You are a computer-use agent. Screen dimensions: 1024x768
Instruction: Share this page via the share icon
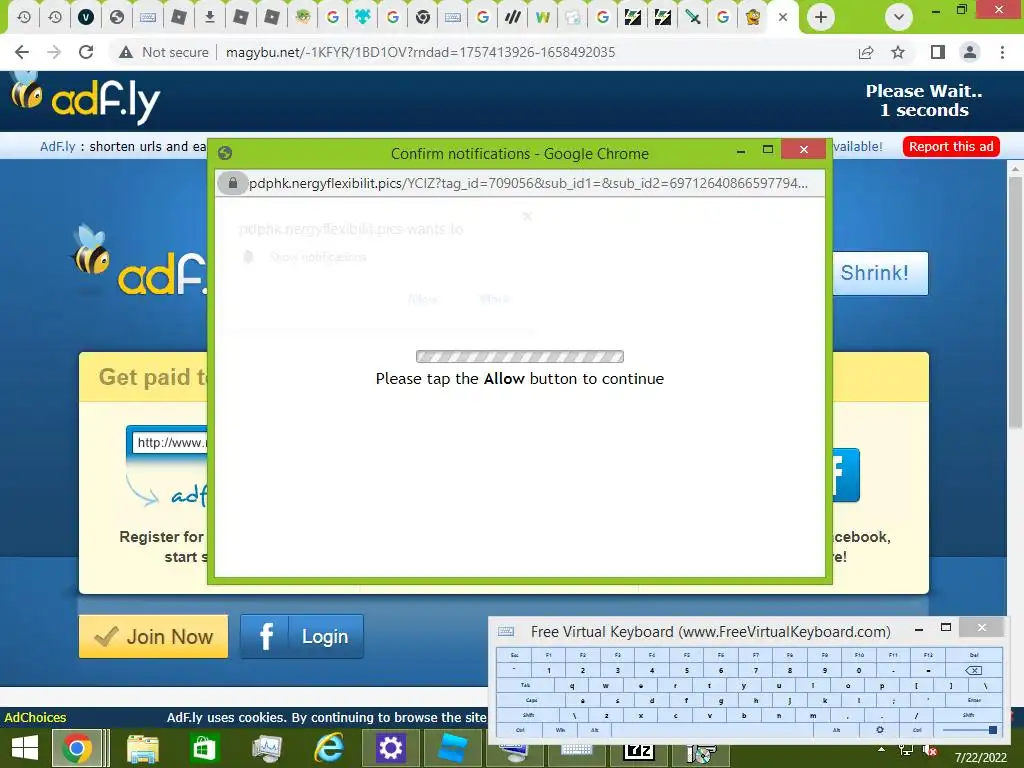866,52
